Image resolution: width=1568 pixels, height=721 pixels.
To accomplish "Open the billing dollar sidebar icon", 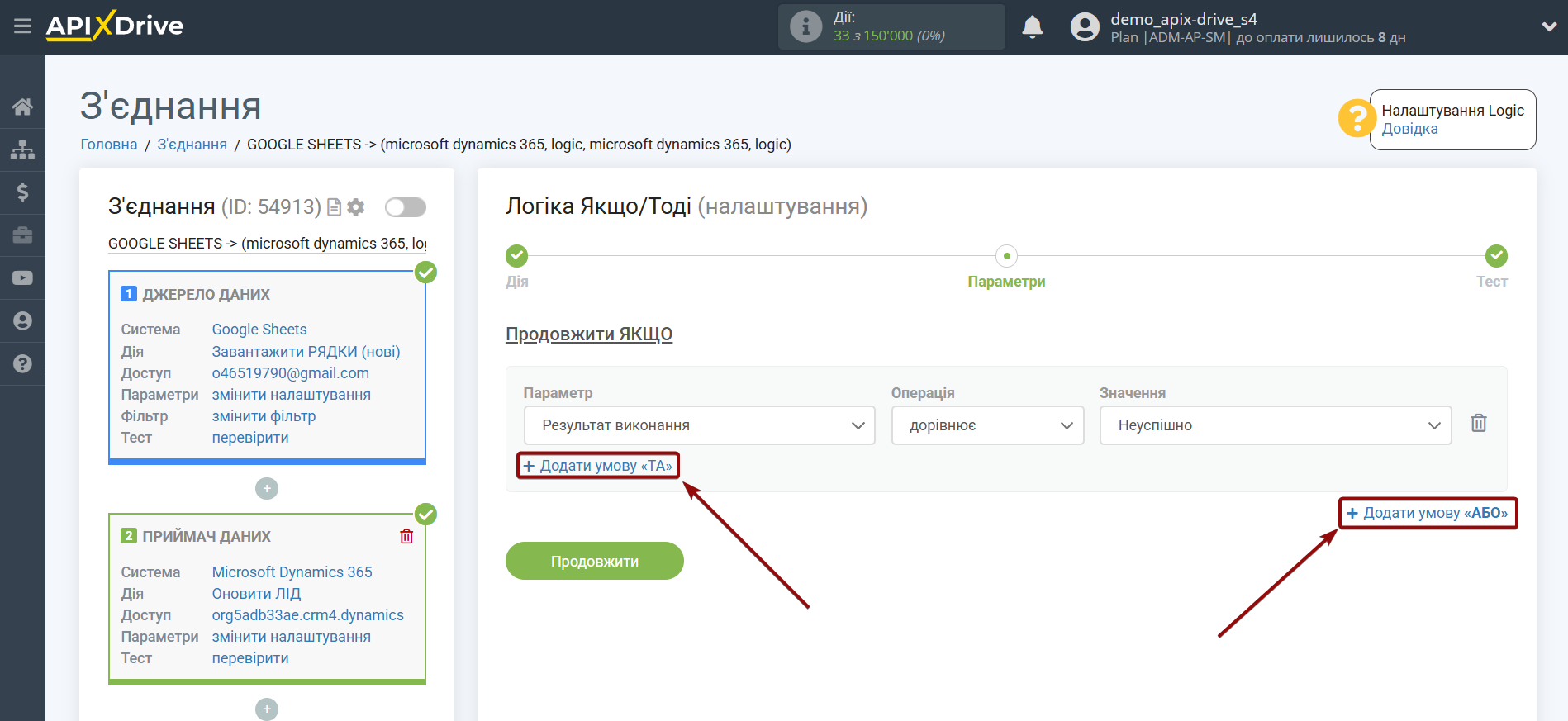I will click(x=22, y=192).
